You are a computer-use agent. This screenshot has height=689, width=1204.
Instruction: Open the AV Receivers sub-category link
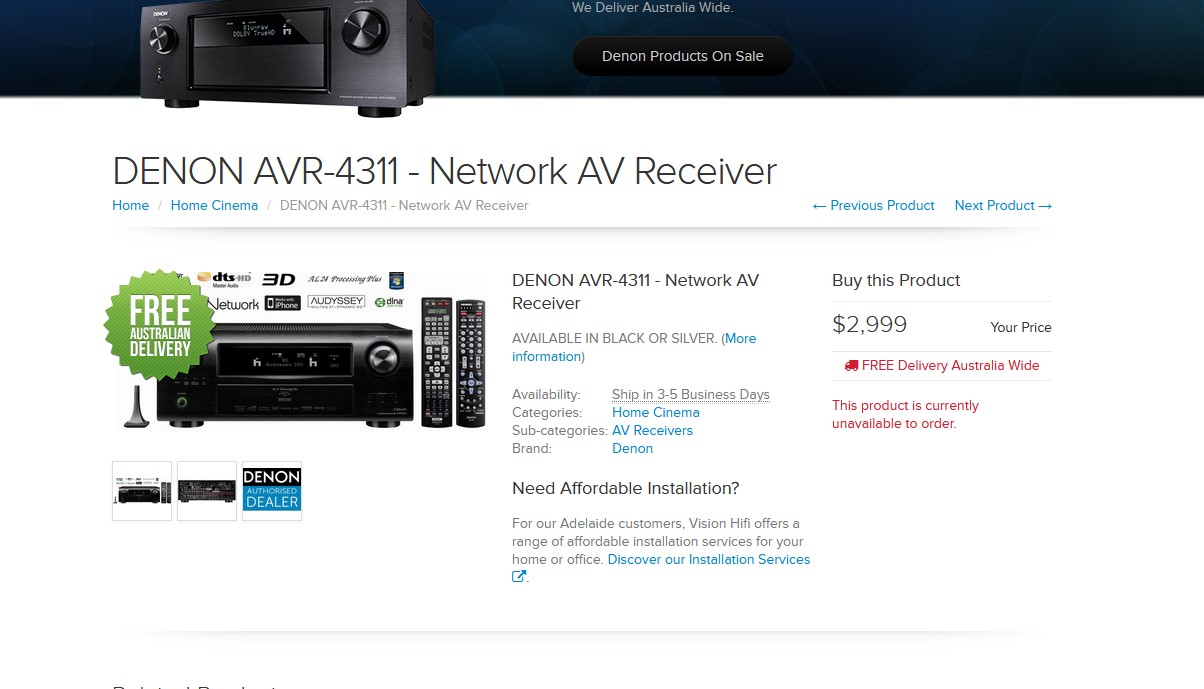click(x=652, y=430)
